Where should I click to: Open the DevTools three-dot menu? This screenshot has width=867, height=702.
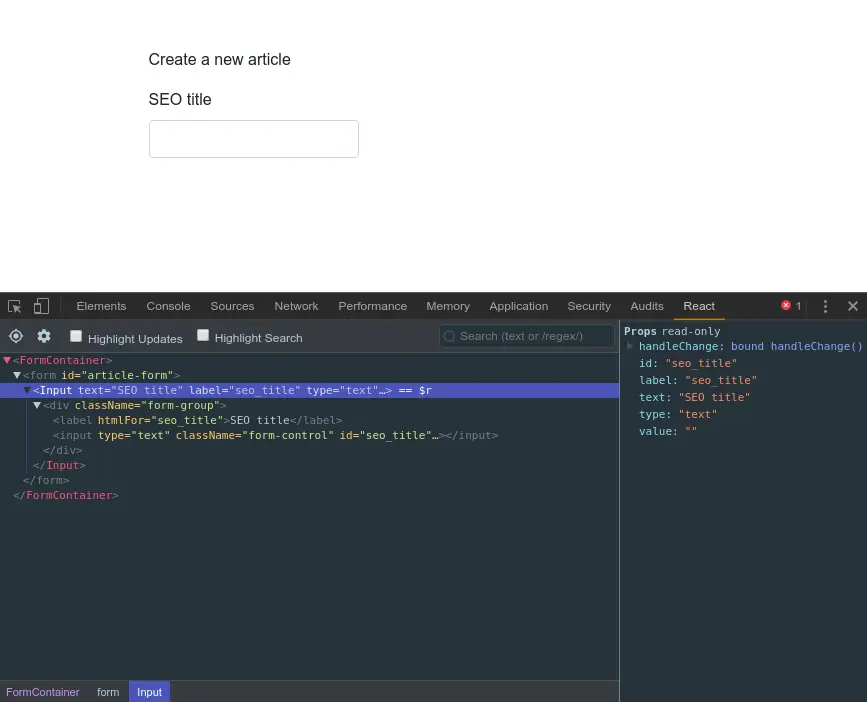[825, 306]
